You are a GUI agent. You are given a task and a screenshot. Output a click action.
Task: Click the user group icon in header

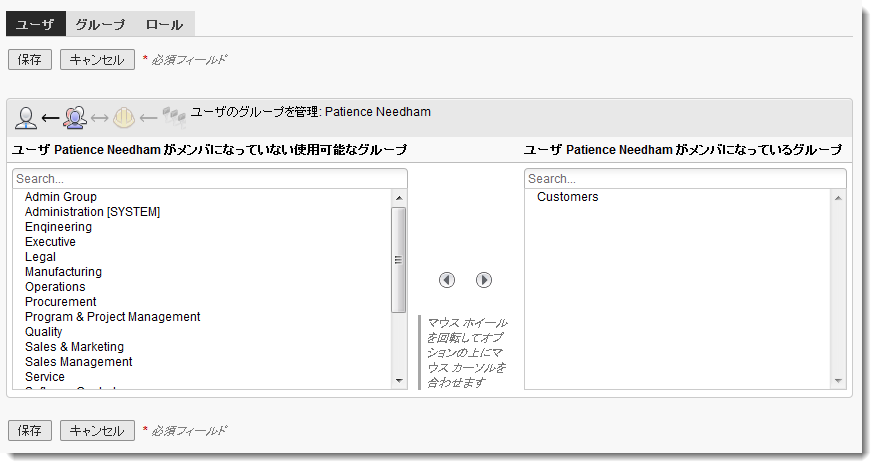[75, 118]
